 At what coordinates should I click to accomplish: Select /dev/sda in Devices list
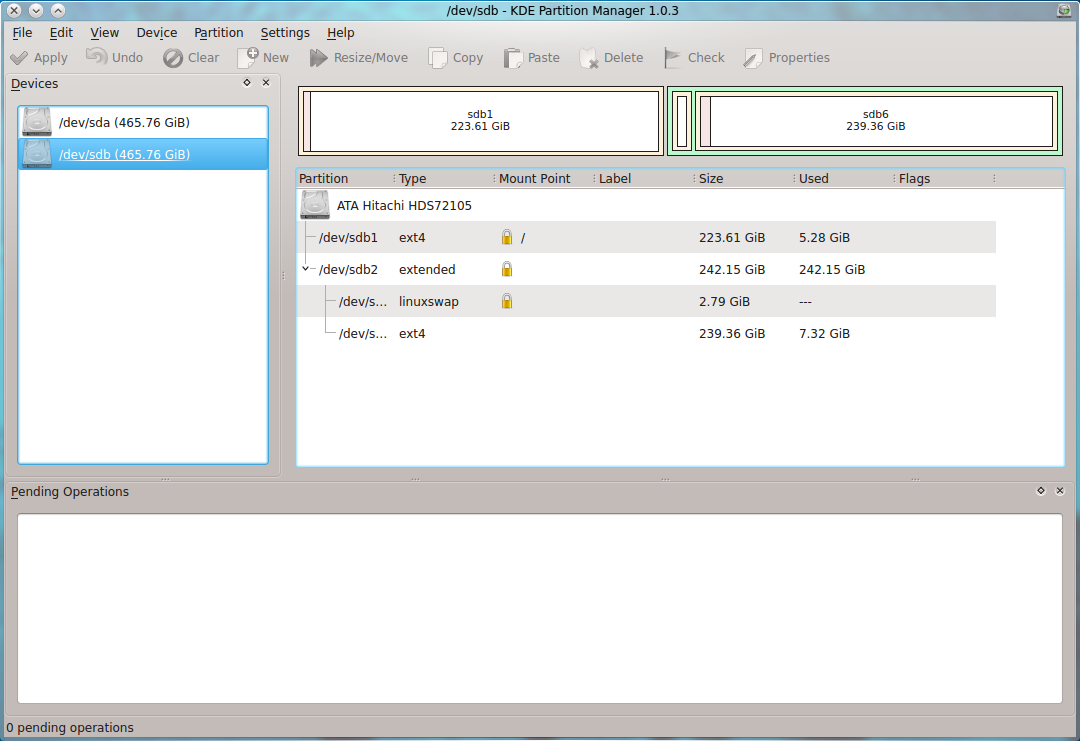(124, 122)
